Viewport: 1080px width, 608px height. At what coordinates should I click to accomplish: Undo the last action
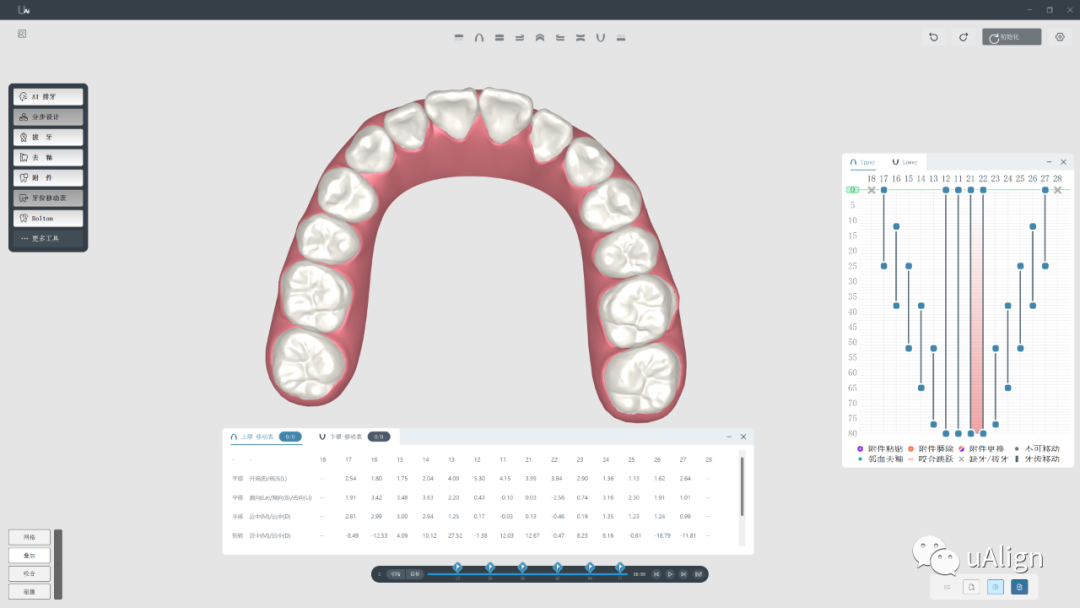pos(933,37)
